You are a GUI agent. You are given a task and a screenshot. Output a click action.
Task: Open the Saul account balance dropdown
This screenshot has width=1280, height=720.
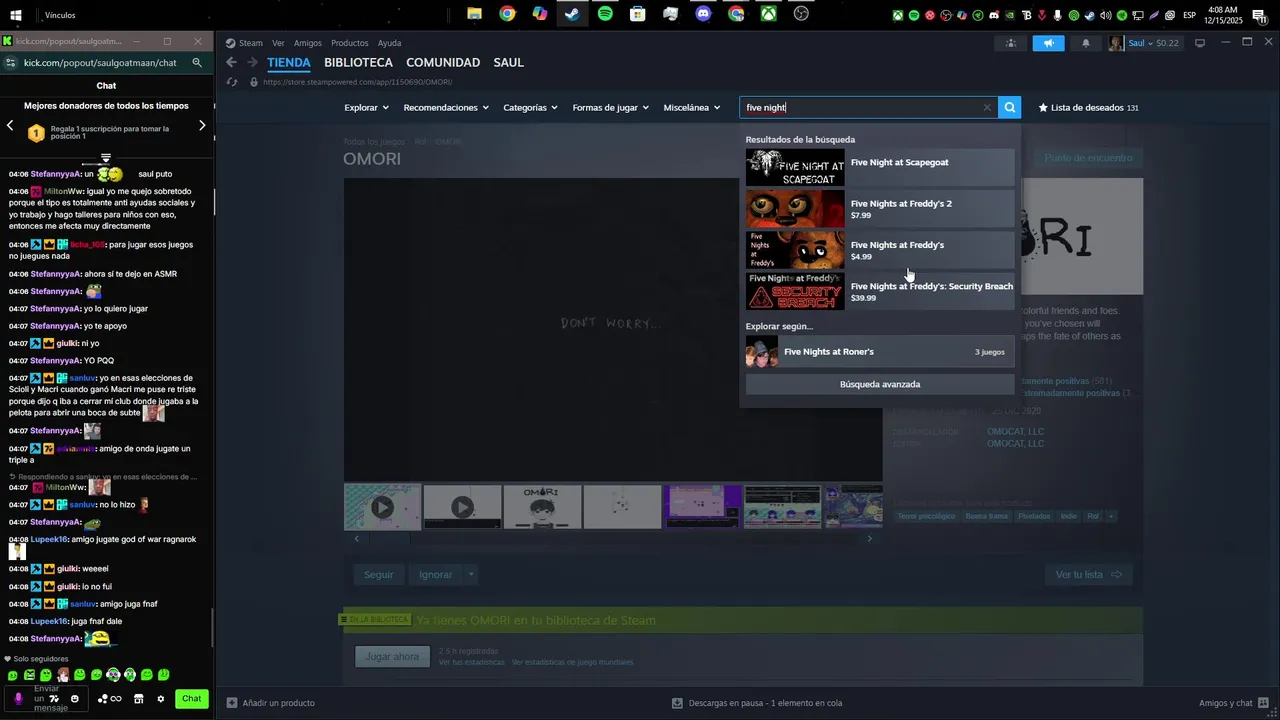(x=1154, y=43)
